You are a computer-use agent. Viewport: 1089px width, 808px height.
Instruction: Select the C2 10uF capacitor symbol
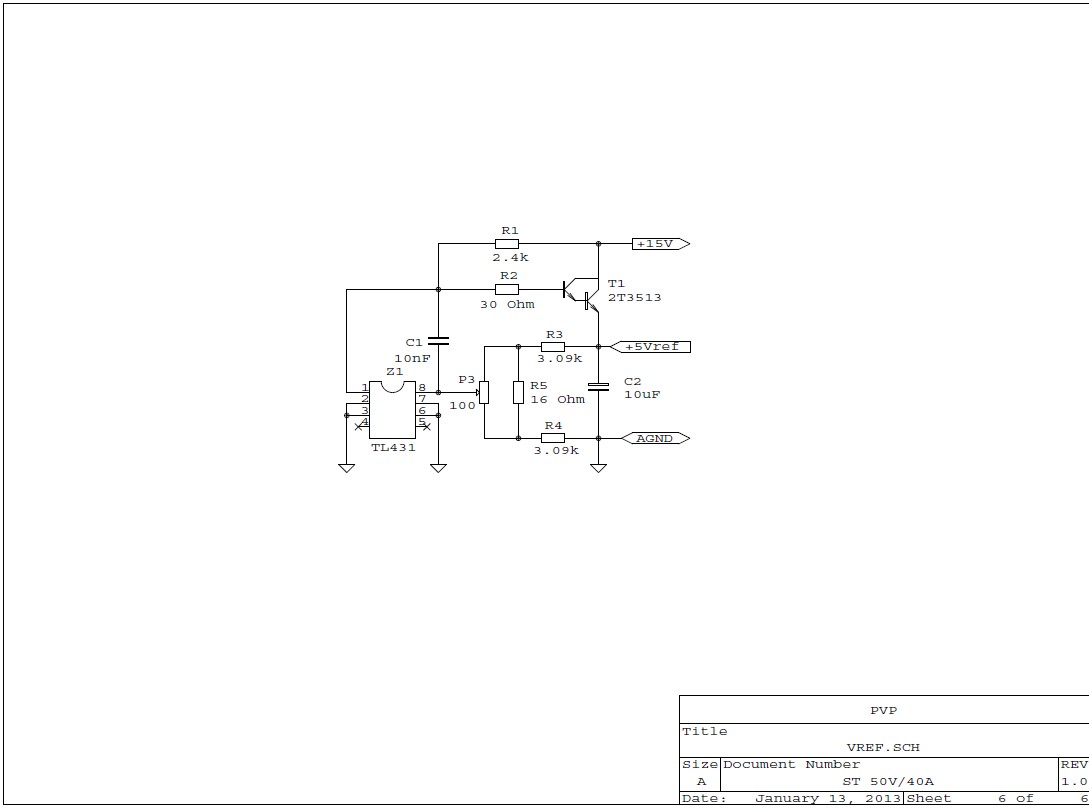coord(598,387)
